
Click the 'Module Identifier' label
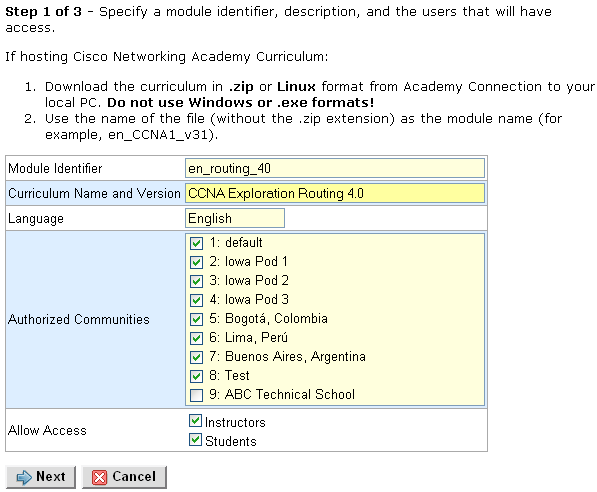point(55,168)
